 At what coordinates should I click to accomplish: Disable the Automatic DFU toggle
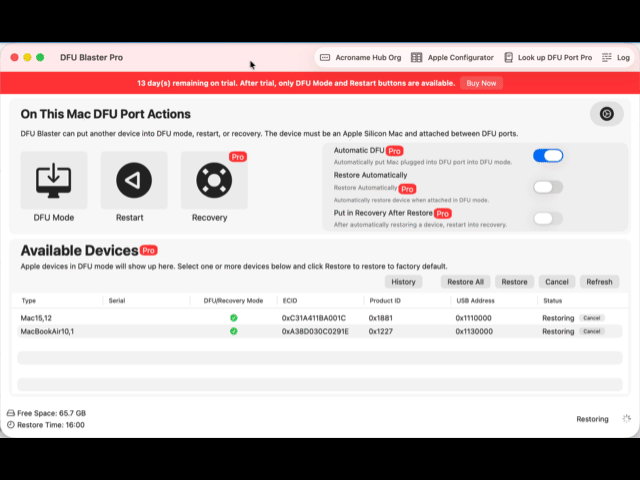pyautogui.click(x=548, y=155)
